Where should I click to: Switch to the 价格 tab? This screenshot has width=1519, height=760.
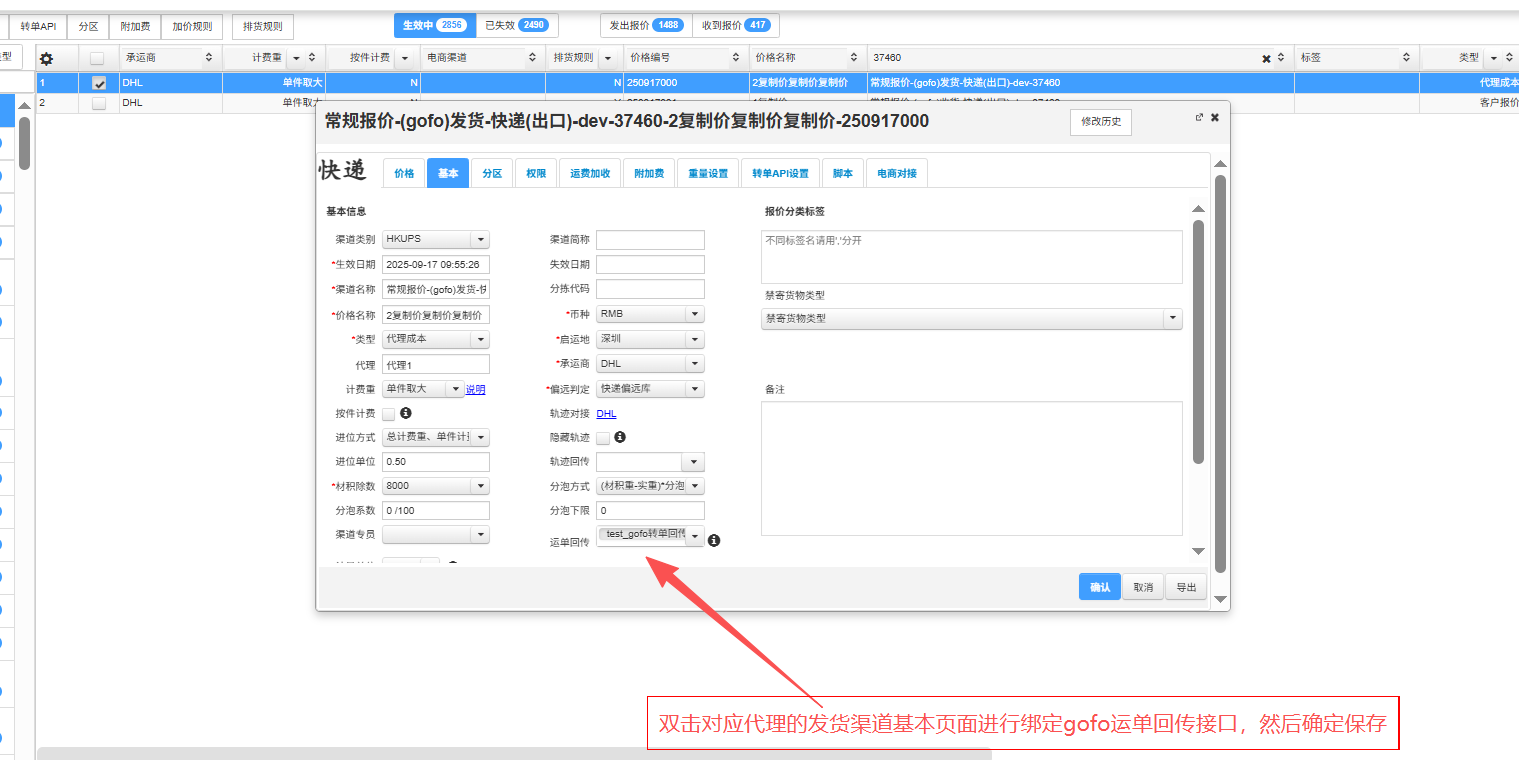pyautogui.click(x=404, y=173)
